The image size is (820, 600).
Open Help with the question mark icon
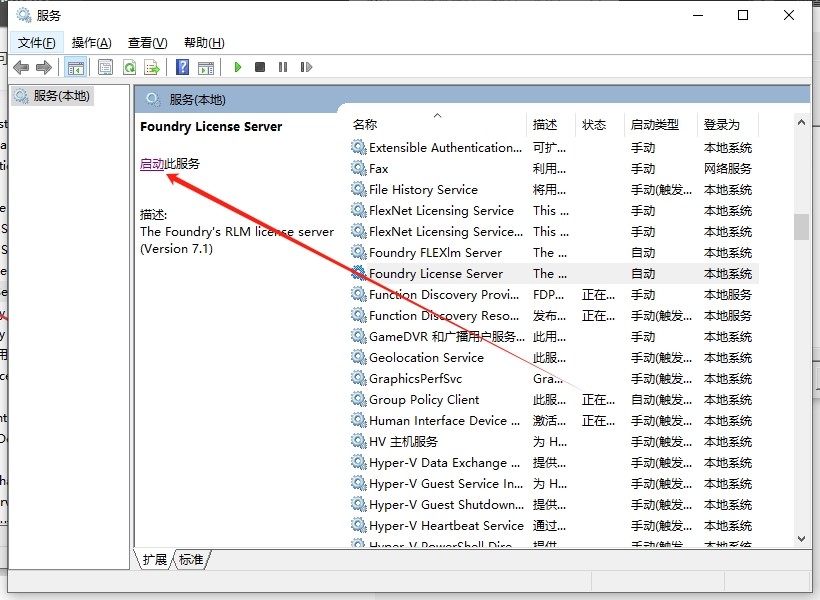[x=182, y=67]
